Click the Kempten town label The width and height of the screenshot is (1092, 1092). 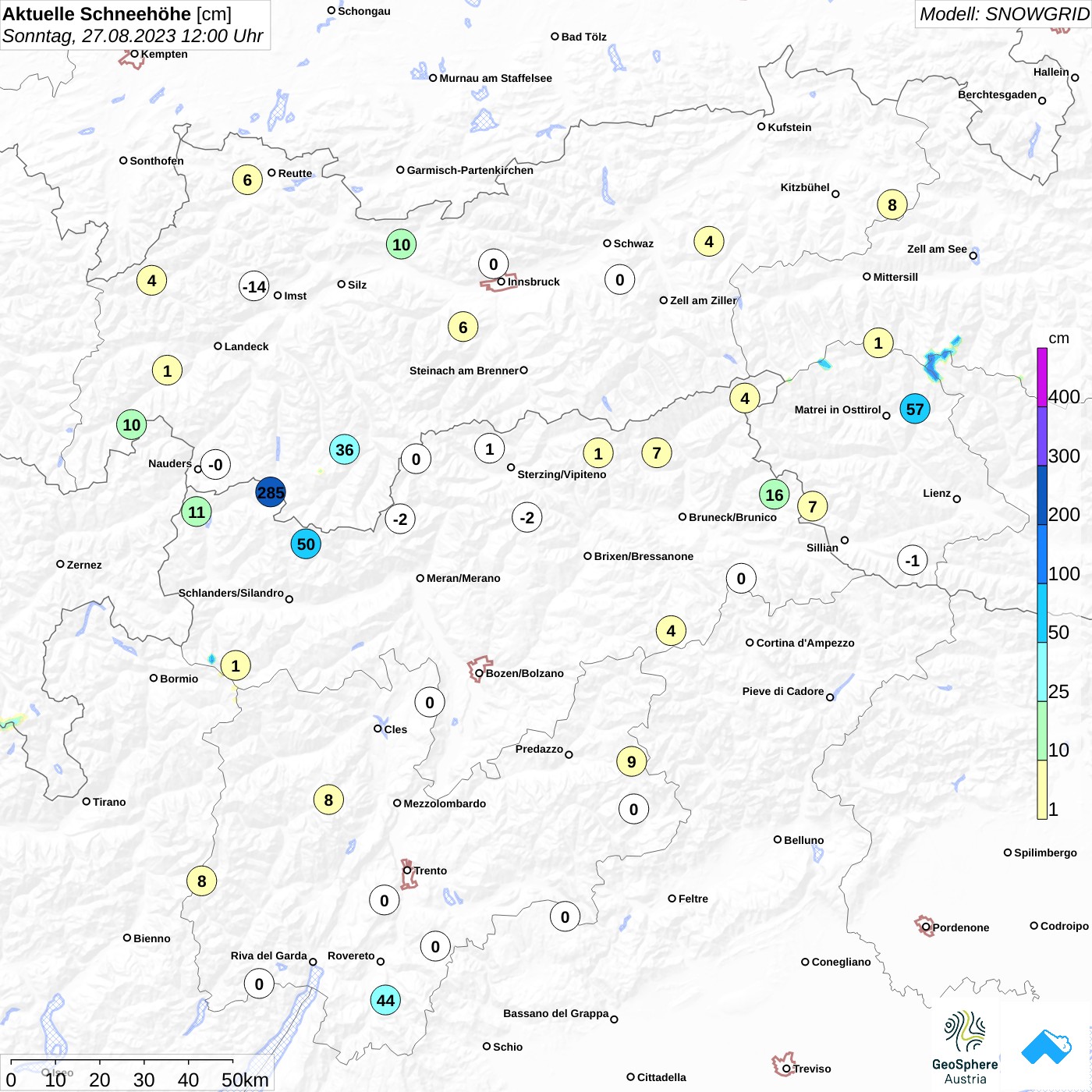165,54
